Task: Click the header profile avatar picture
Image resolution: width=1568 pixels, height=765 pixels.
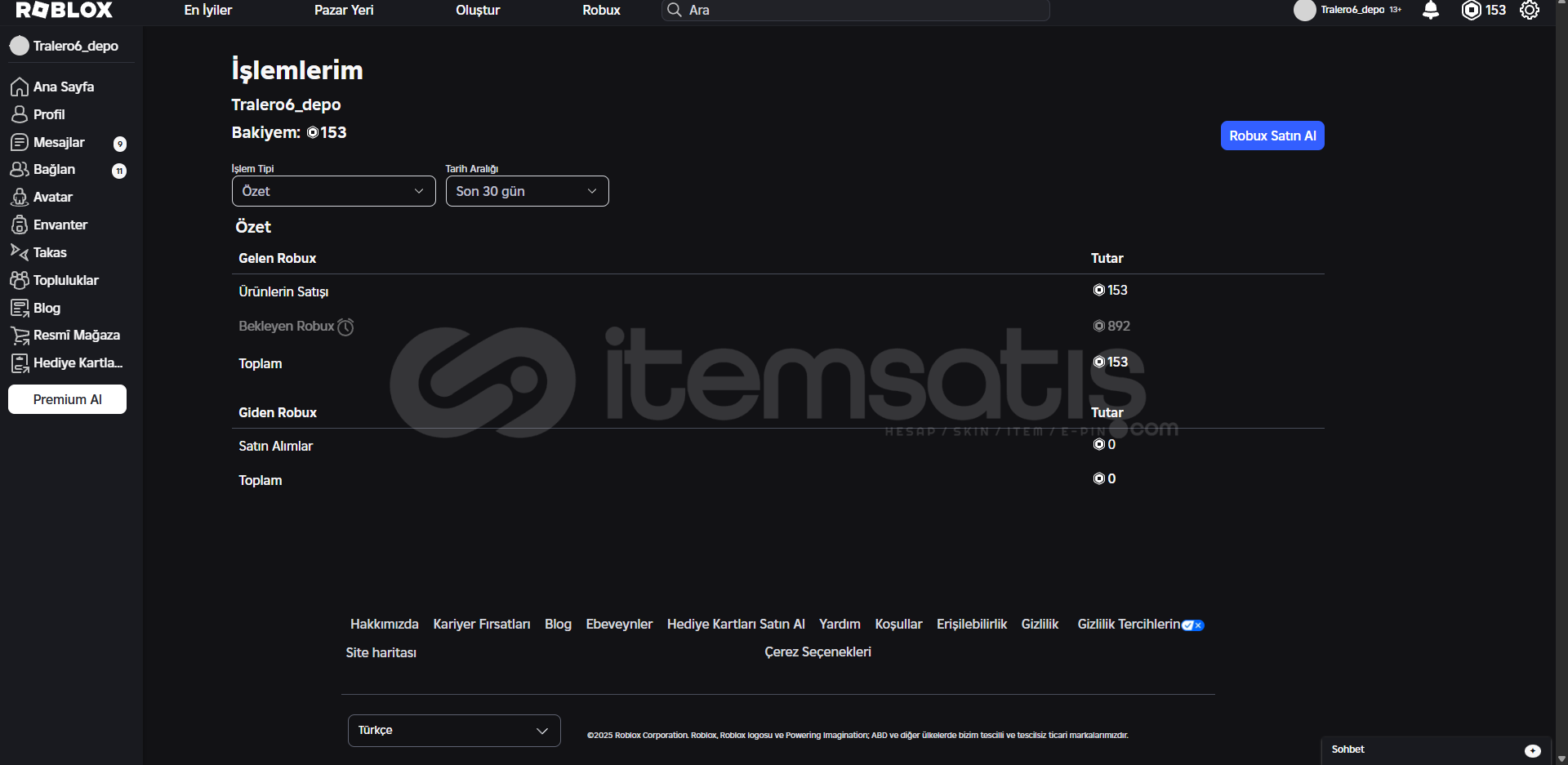Action: pos(1305,10)
